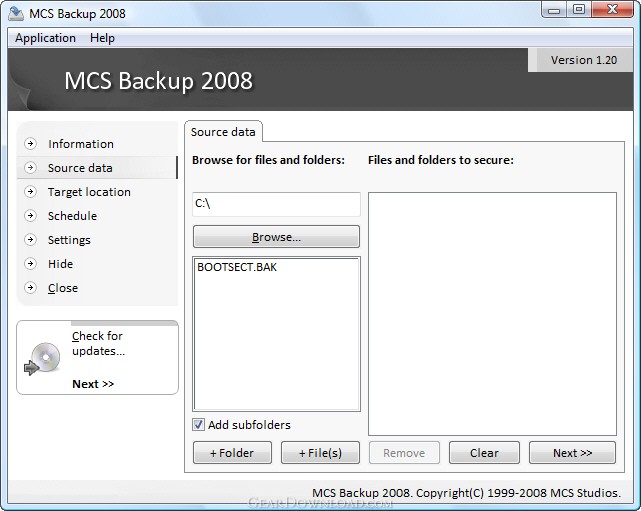Select the Source data tab
641x511 pixels.
(x=223, y=132)
